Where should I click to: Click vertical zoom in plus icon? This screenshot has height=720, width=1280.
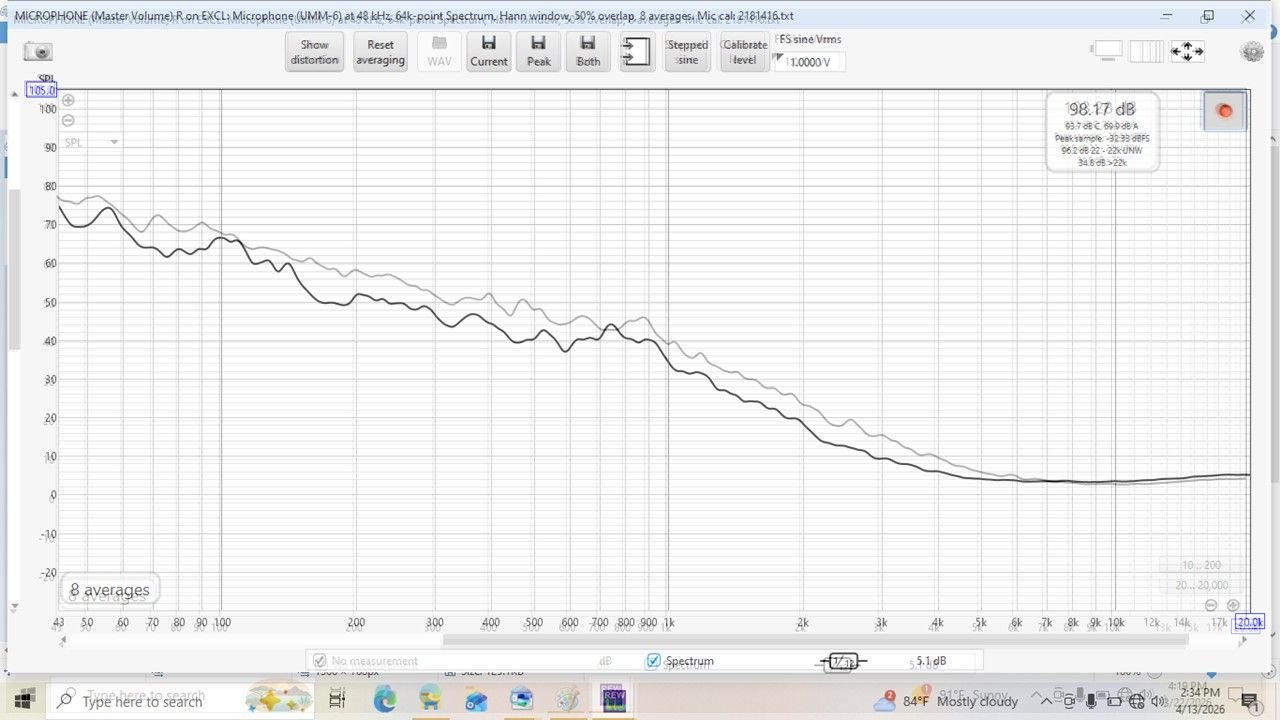pos(68,100)
